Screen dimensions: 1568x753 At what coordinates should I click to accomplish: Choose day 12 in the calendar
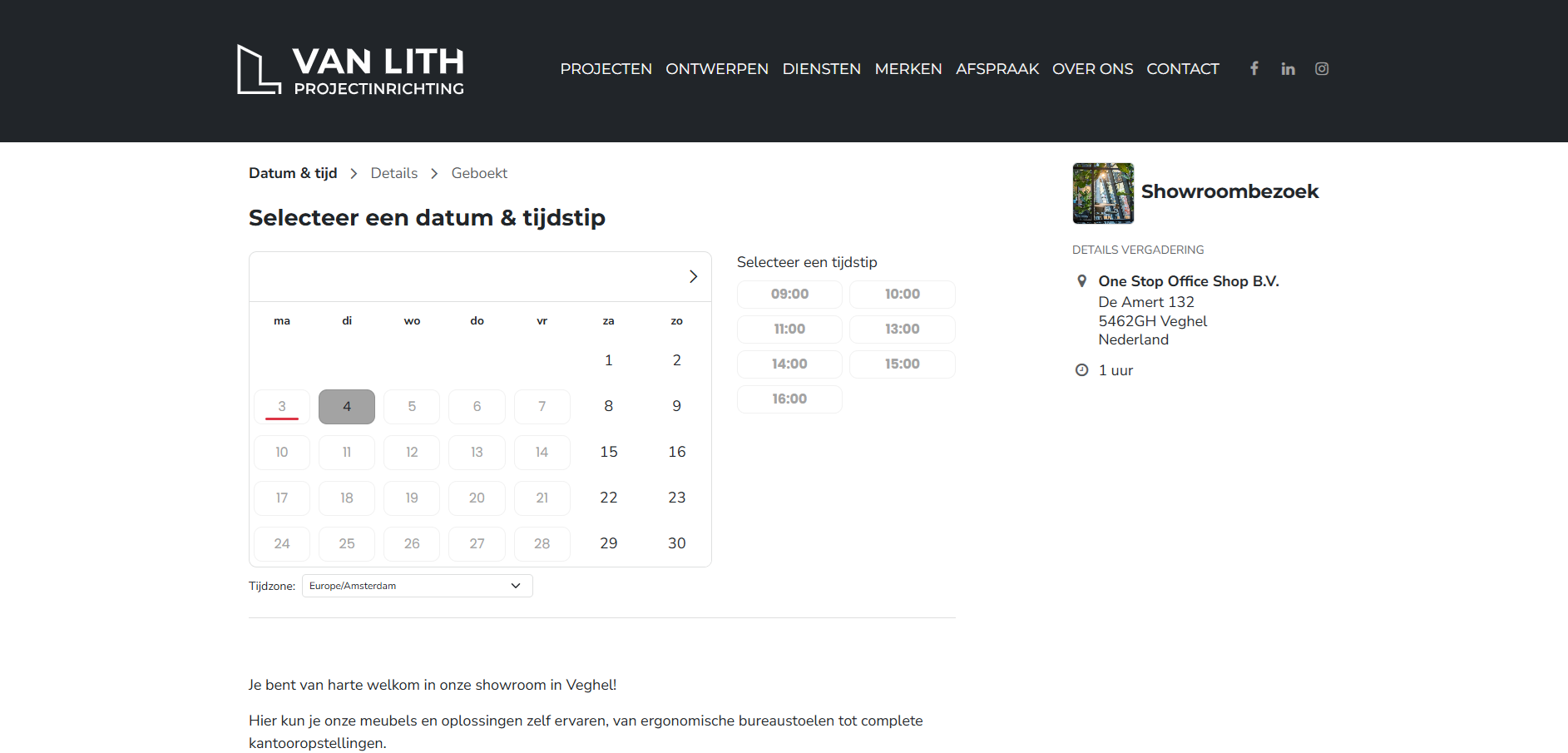(x=412, y=453)
